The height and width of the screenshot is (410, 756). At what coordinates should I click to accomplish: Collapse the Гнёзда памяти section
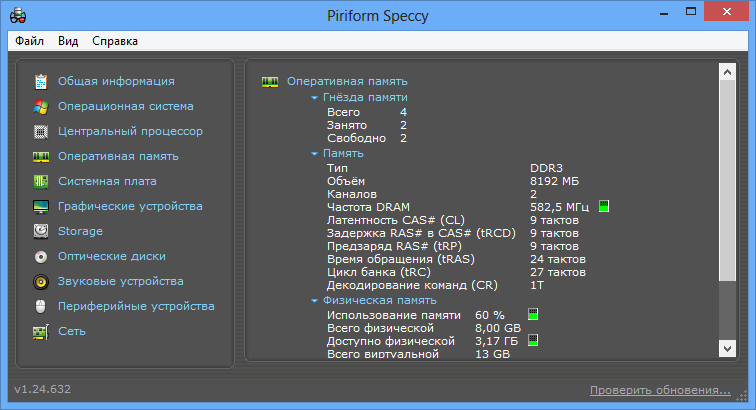pos(314,98)
